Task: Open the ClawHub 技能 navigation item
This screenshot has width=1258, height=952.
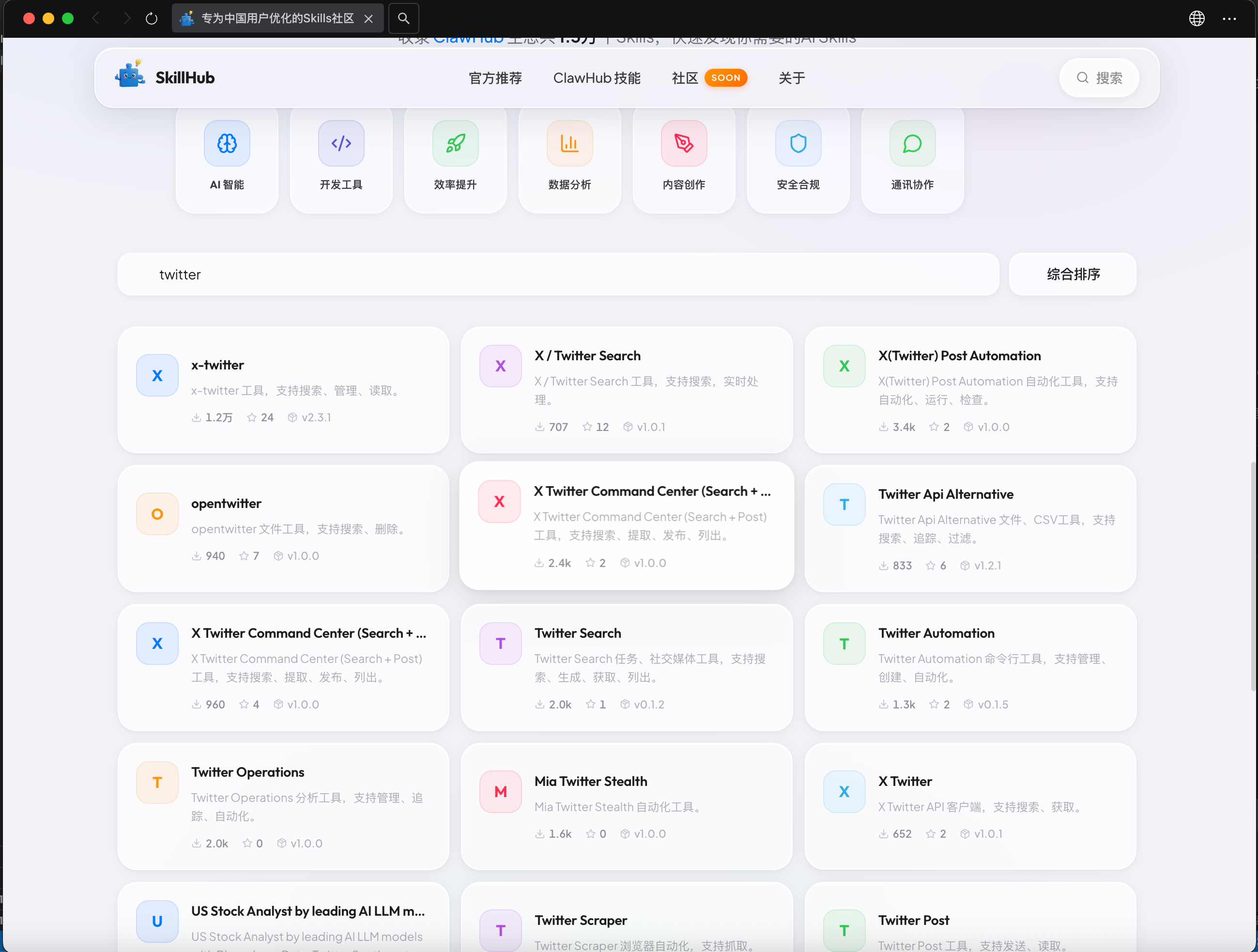Action: point(597,78)
